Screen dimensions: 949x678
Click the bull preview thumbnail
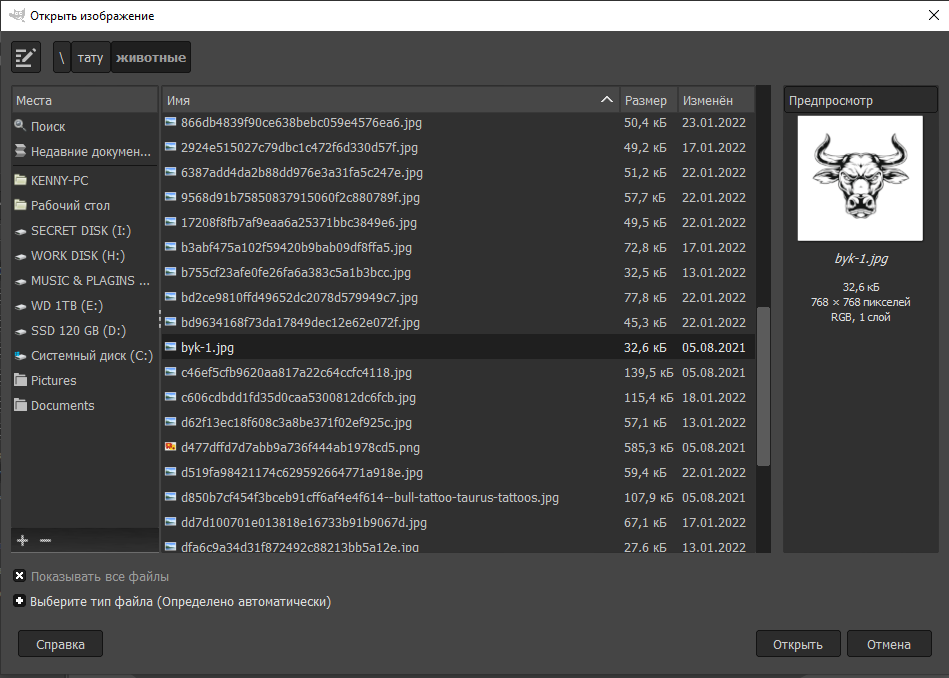click(860, 179)
